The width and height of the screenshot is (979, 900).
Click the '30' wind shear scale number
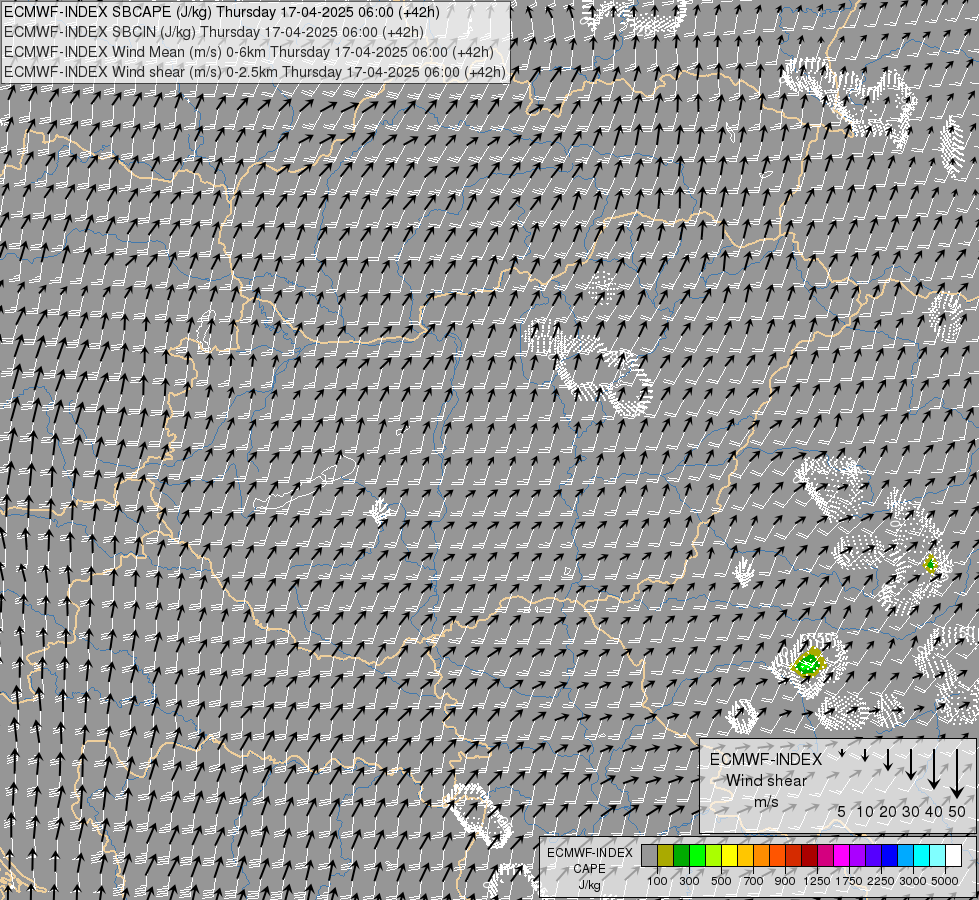tap(911, 811)
